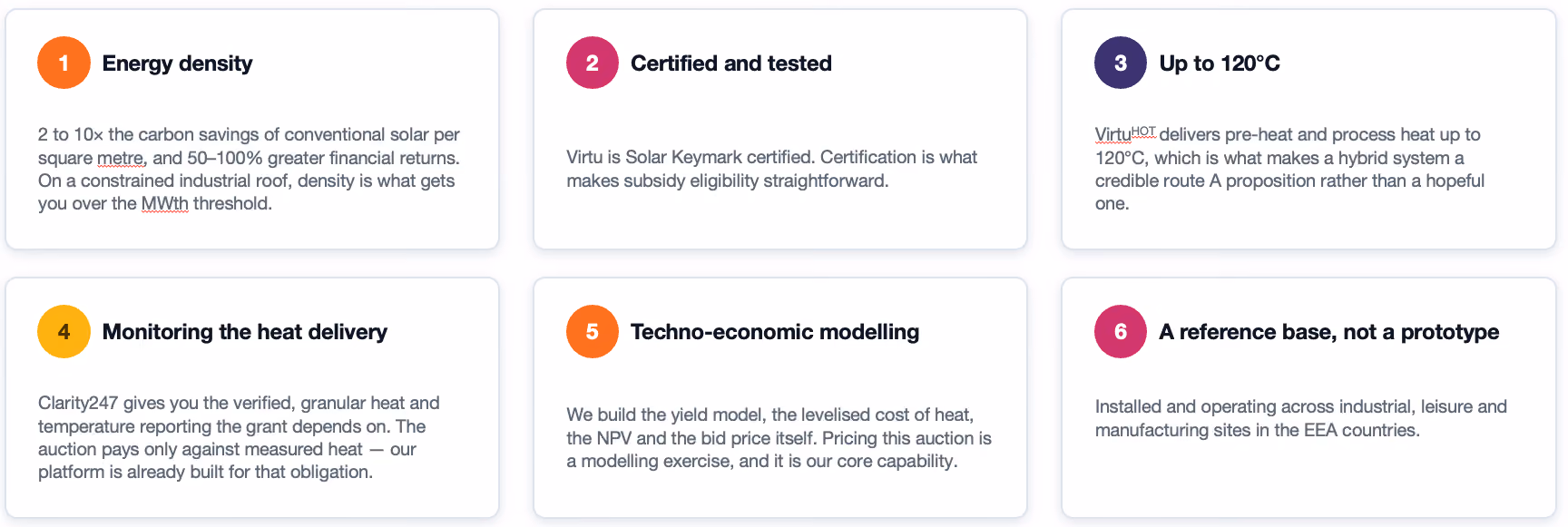Click the Clarity247 description paragraph
This screenshot has width=1568, height=527.
(239, 437)
